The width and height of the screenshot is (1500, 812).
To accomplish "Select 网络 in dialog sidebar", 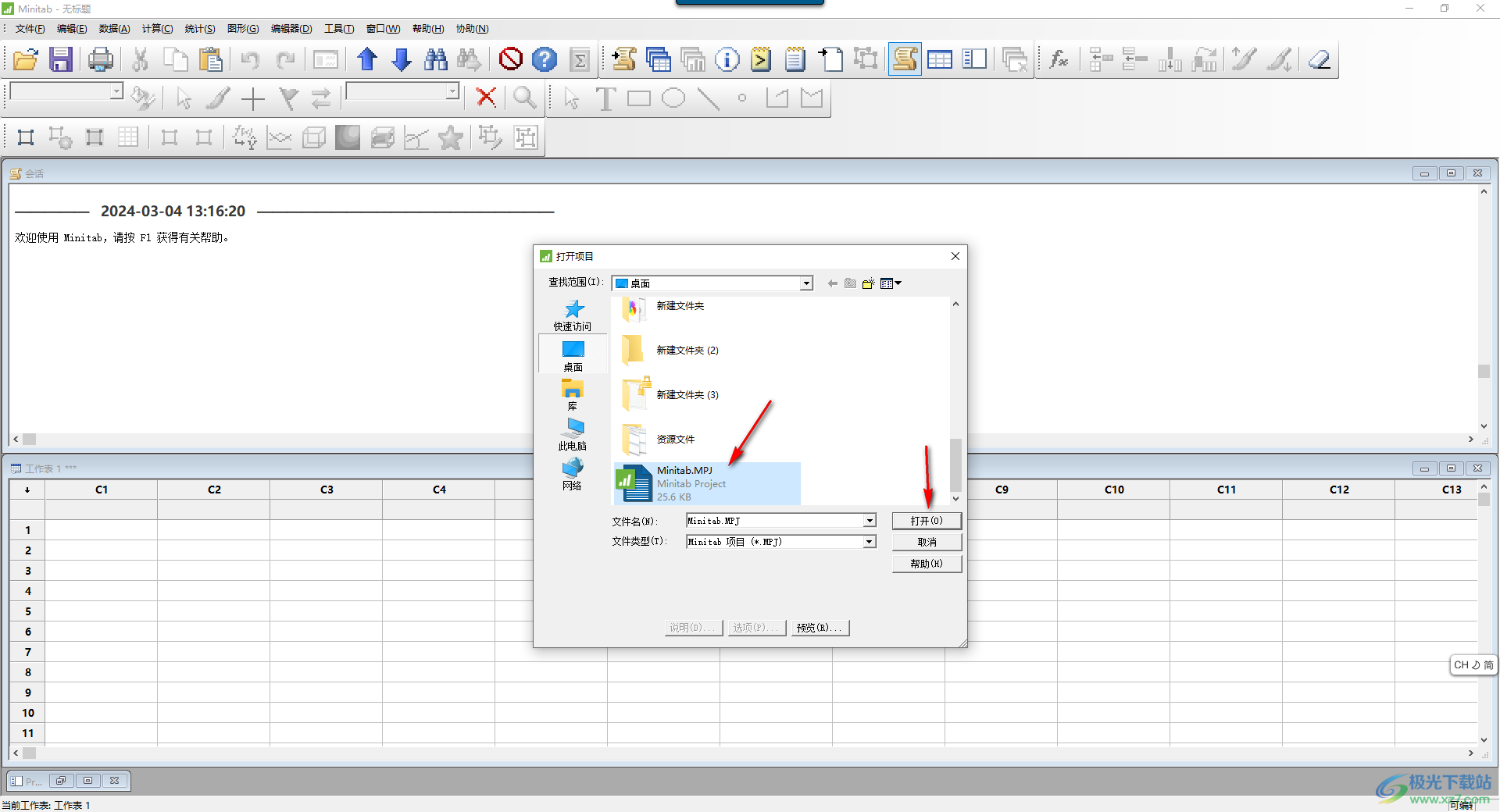I will pyautogui.click(x=573, y=475).
